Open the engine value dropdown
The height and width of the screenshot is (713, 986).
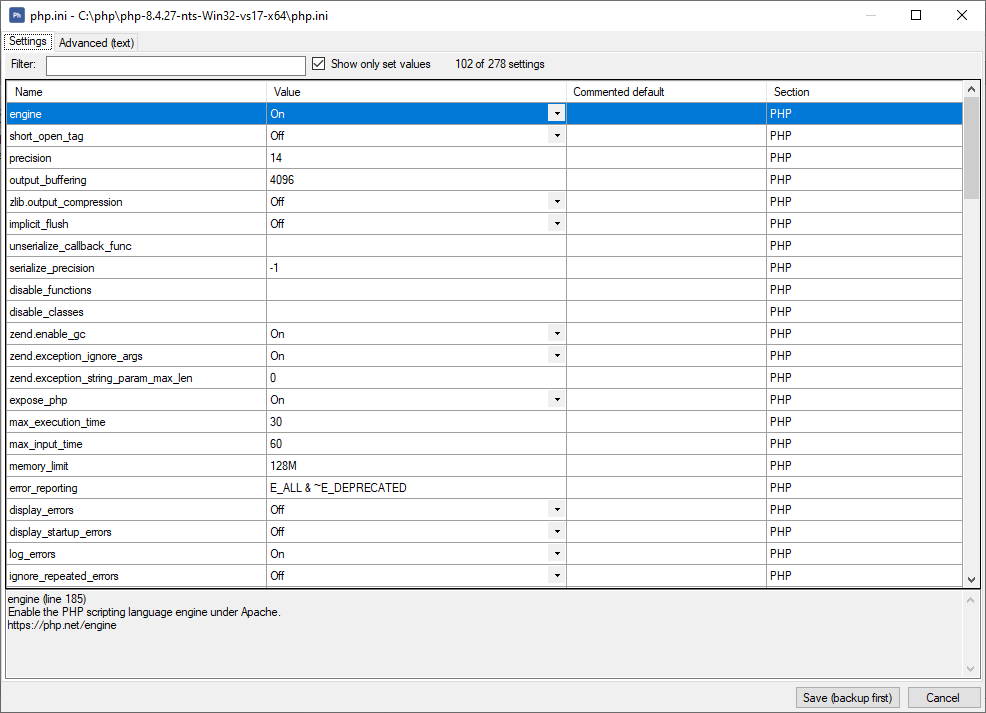(x=557, y=113)
